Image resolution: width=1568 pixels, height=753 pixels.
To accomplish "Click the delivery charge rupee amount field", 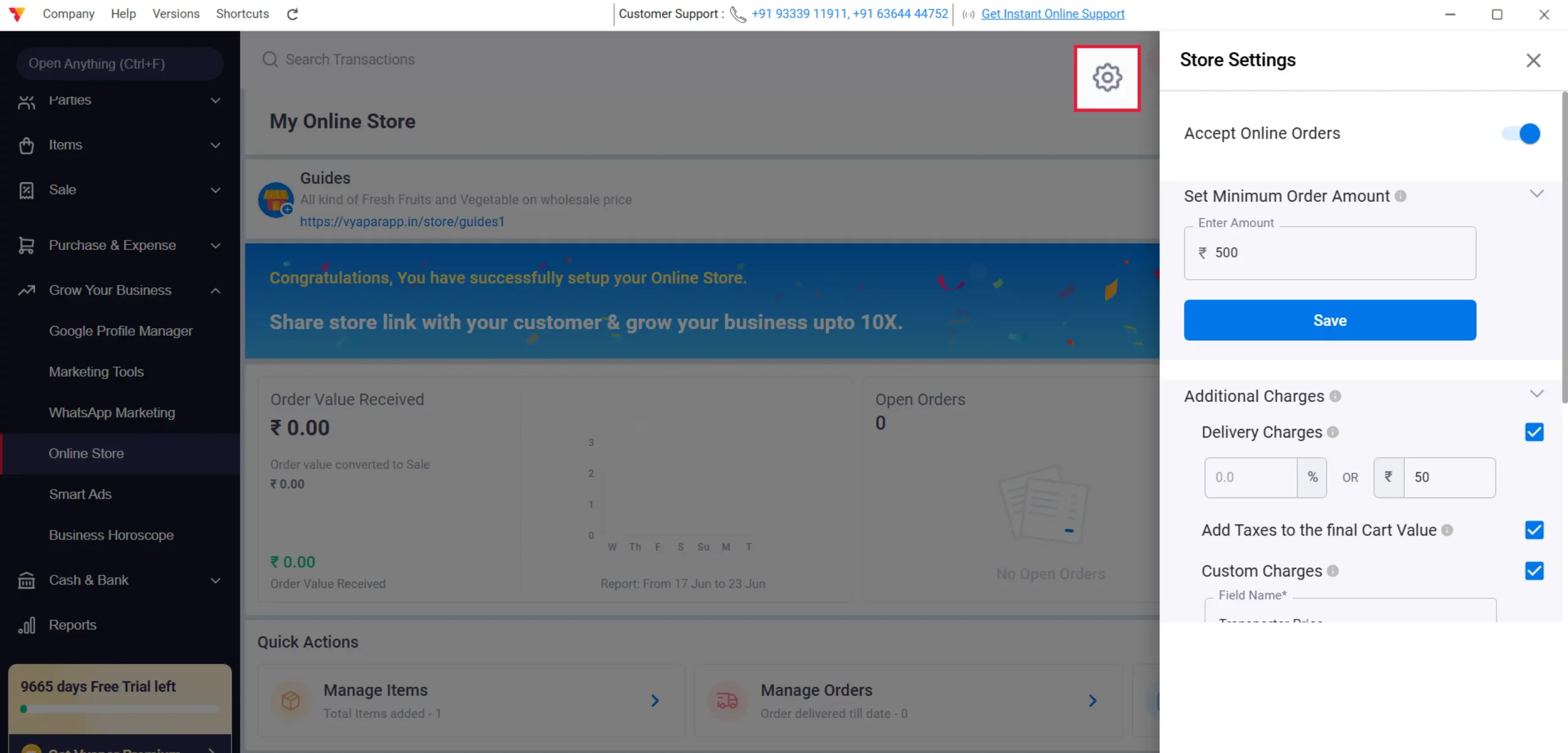I will 1449,478.
